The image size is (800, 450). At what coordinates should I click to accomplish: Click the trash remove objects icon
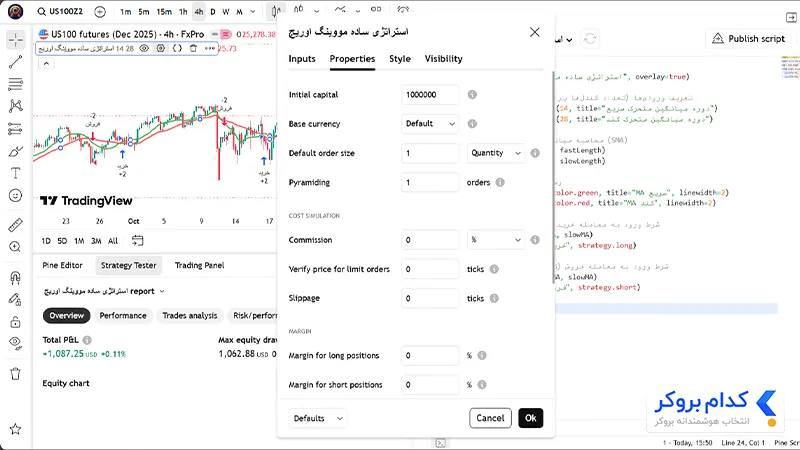[15, 374]
